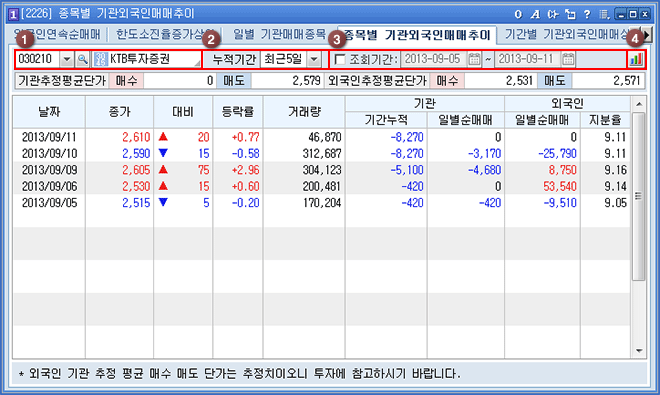
Task: Click the window link icon in title bar
Action: pos(570,14)
